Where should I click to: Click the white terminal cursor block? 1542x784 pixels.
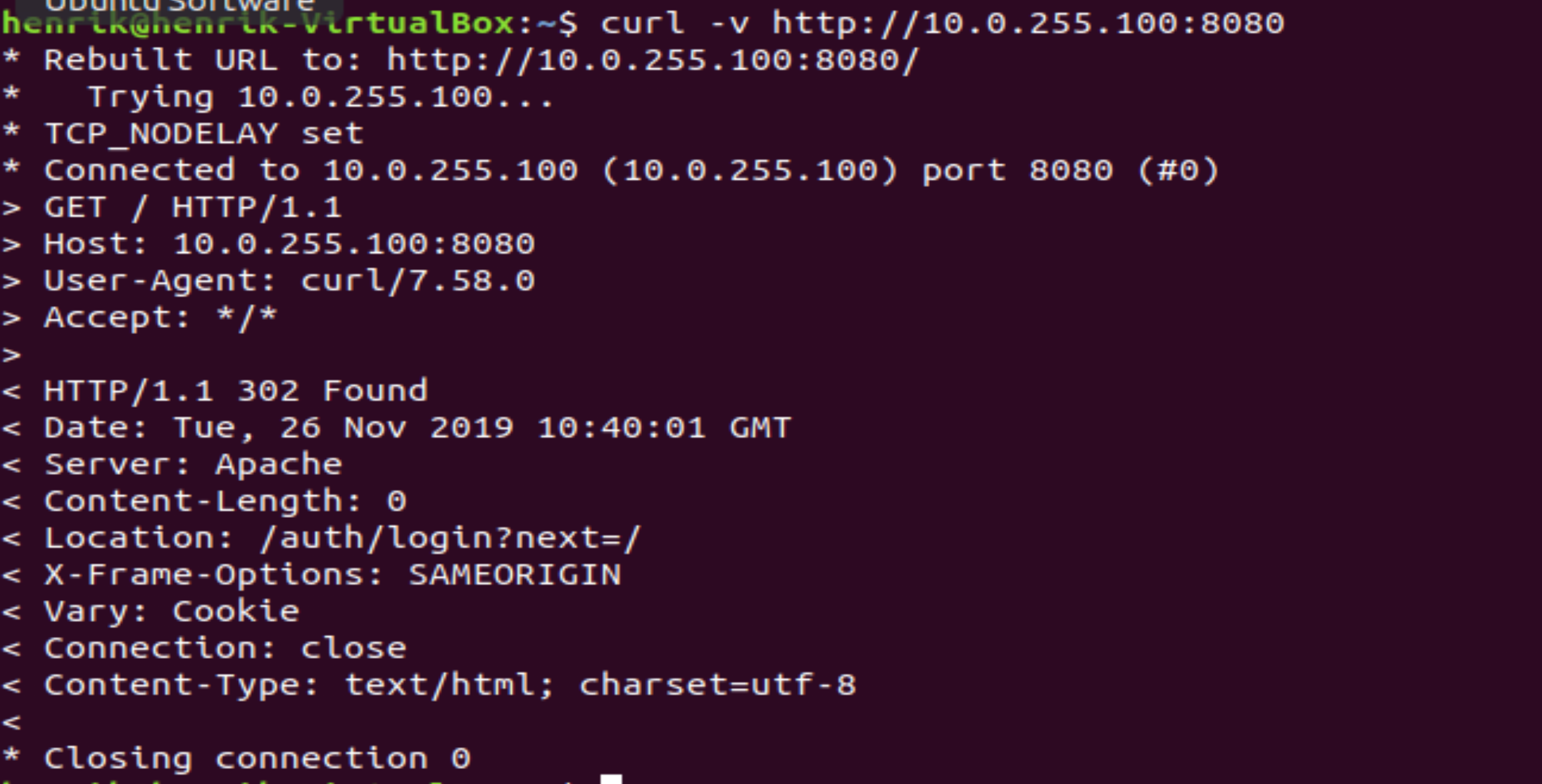[x=611, y=779]
